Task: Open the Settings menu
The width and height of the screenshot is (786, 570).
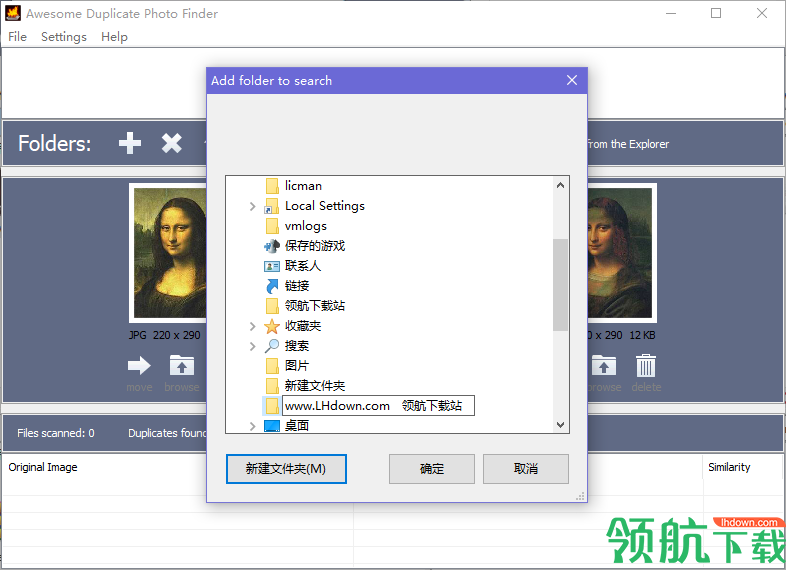Action: (64, 37)
